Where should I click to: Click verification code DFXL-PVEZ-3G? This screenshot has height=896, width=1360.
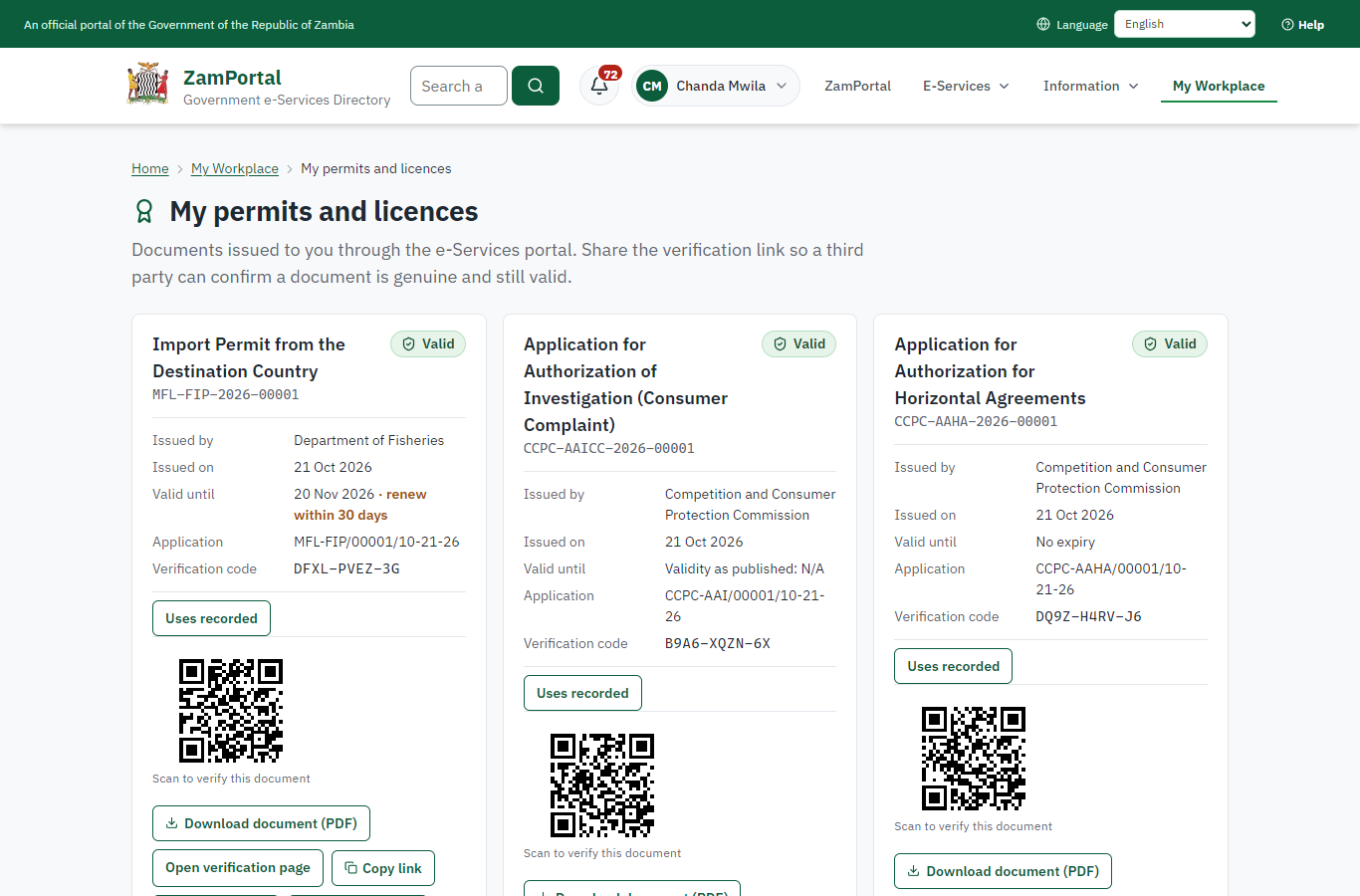coord(346,568)
